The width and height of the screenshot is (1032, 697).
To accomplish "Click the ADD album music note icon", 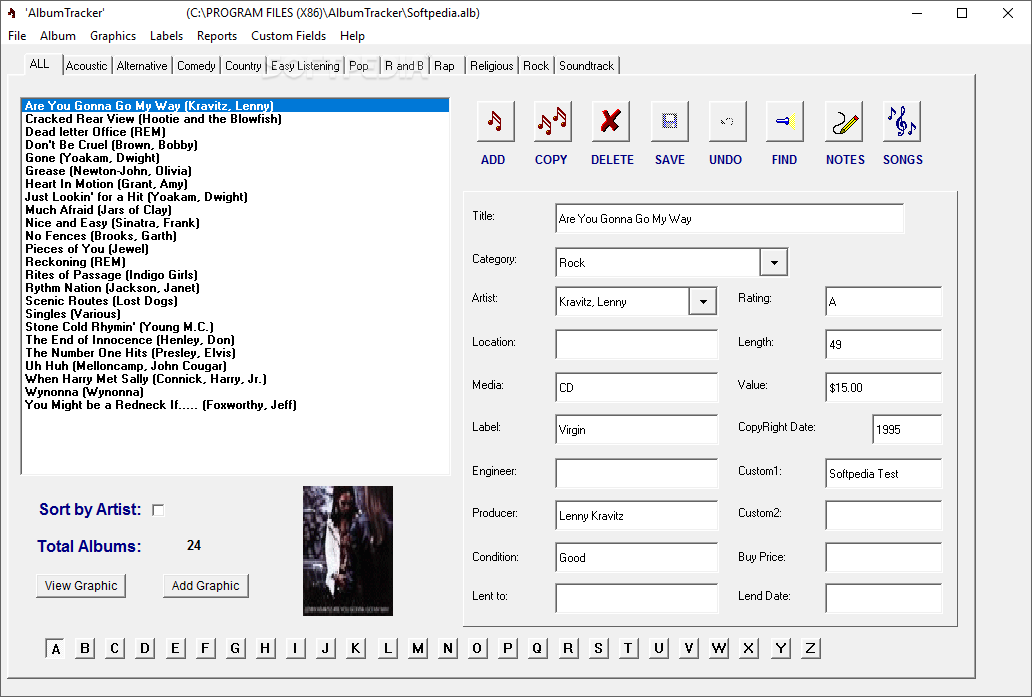I will 495,121.
